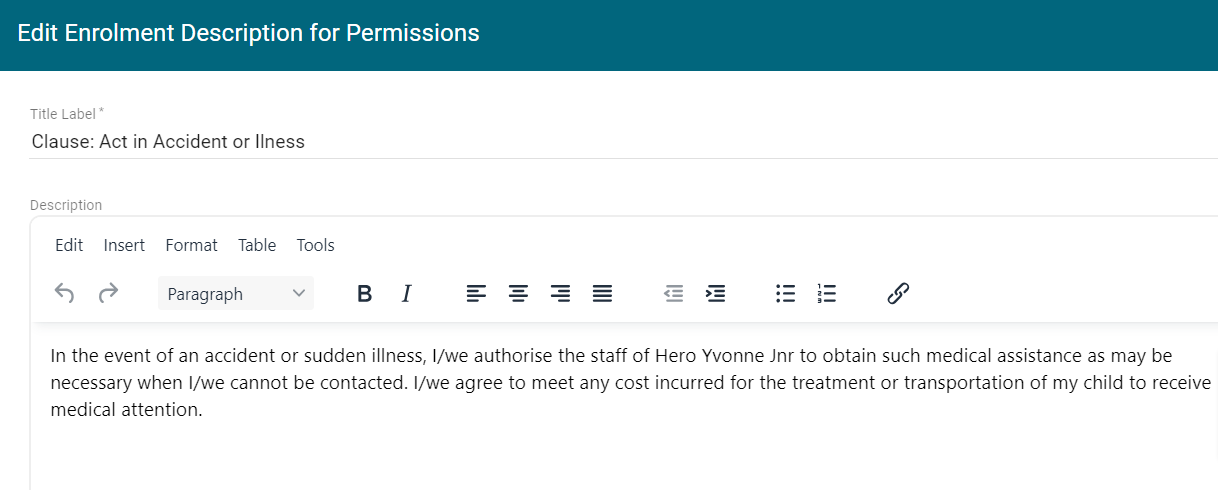
Task: Open the Tools menu
Action: 315,245
